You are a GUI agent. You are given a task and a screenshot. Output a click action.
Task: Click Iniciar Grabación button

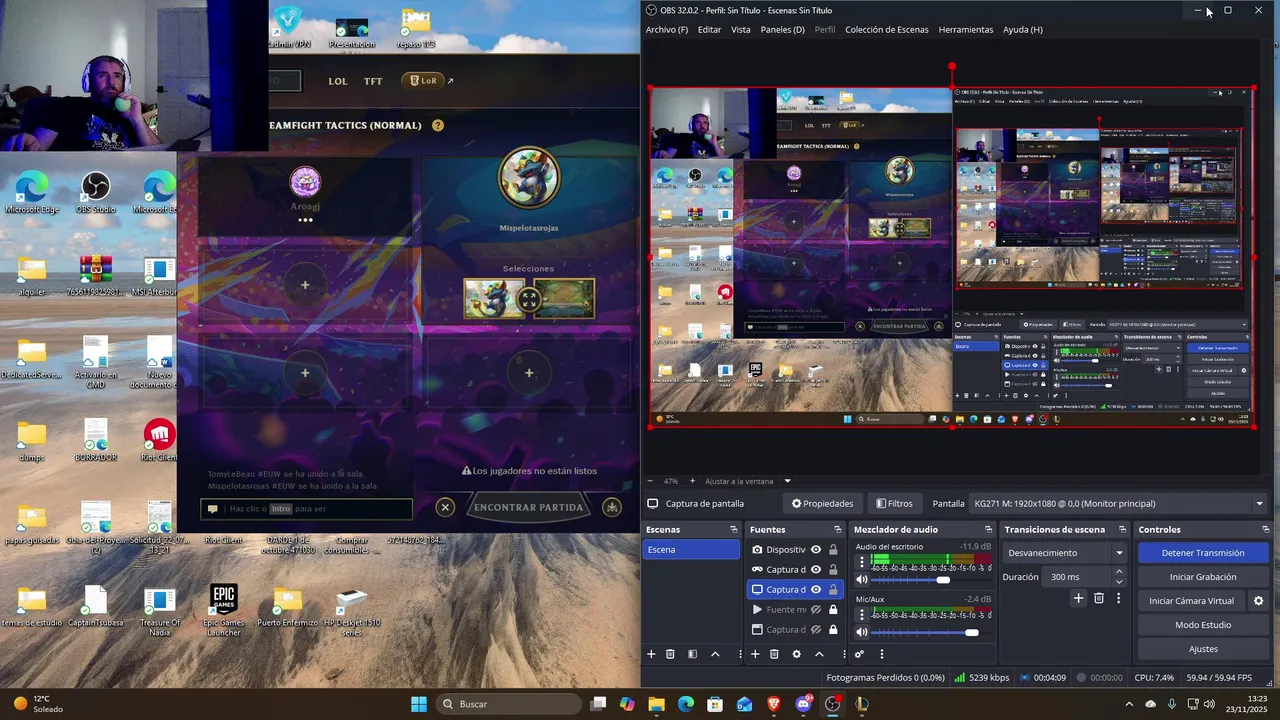[x=1203, y=577]
